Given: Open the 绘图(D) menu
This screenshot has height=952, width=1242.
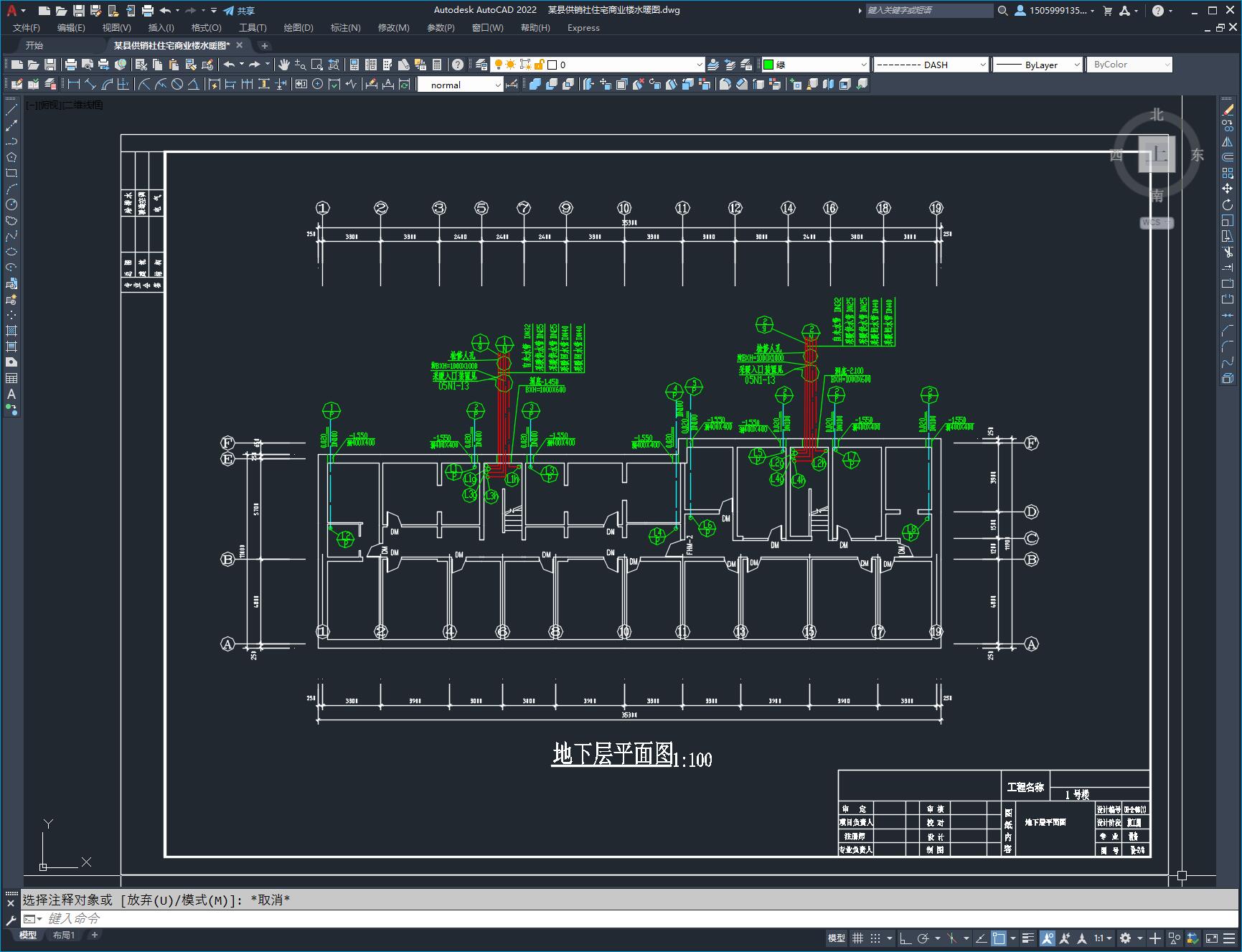Looking at the screenshot, I should 298,27.
